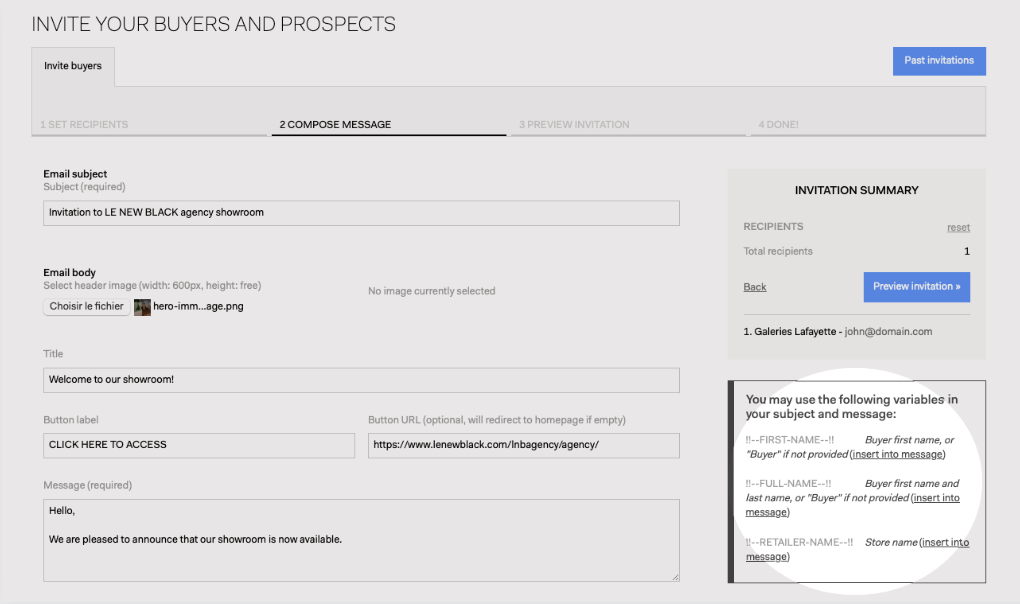The image size is (1020, 604).
Task: Click inside the Message text area
Action: [361, 540]
